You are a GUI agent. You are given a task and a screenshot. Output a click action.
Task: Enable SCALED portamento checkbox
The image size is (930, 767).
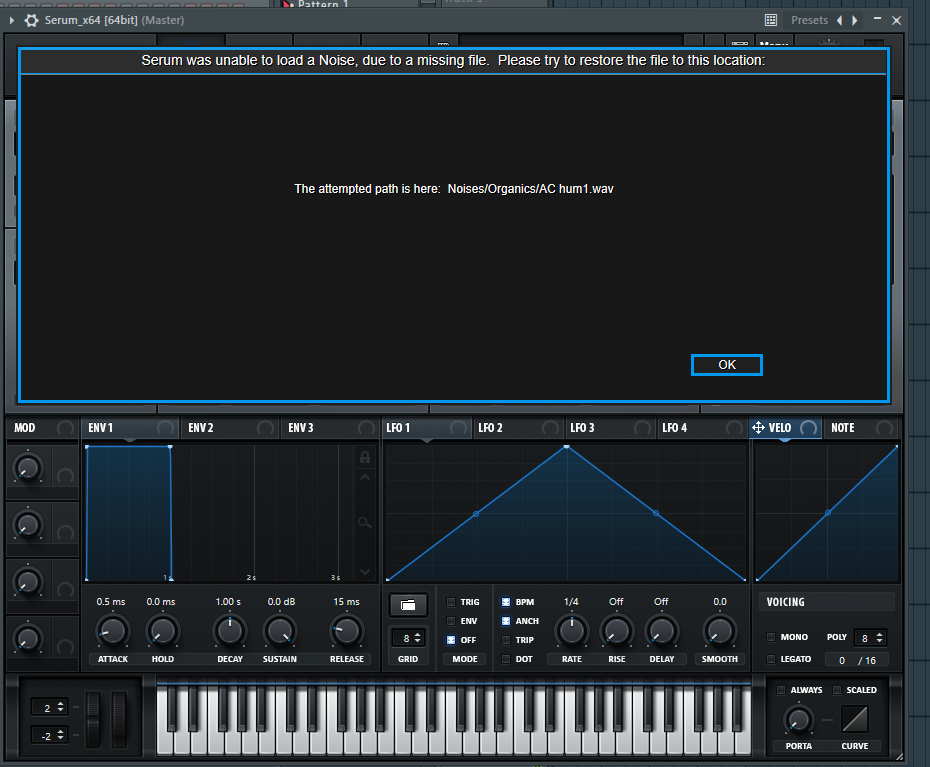tap(837, 690)
